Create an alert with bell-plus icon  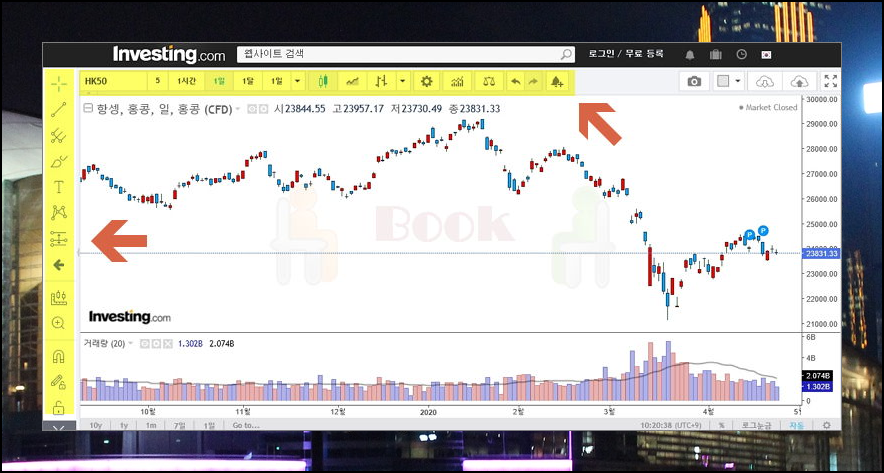(557, 82)
